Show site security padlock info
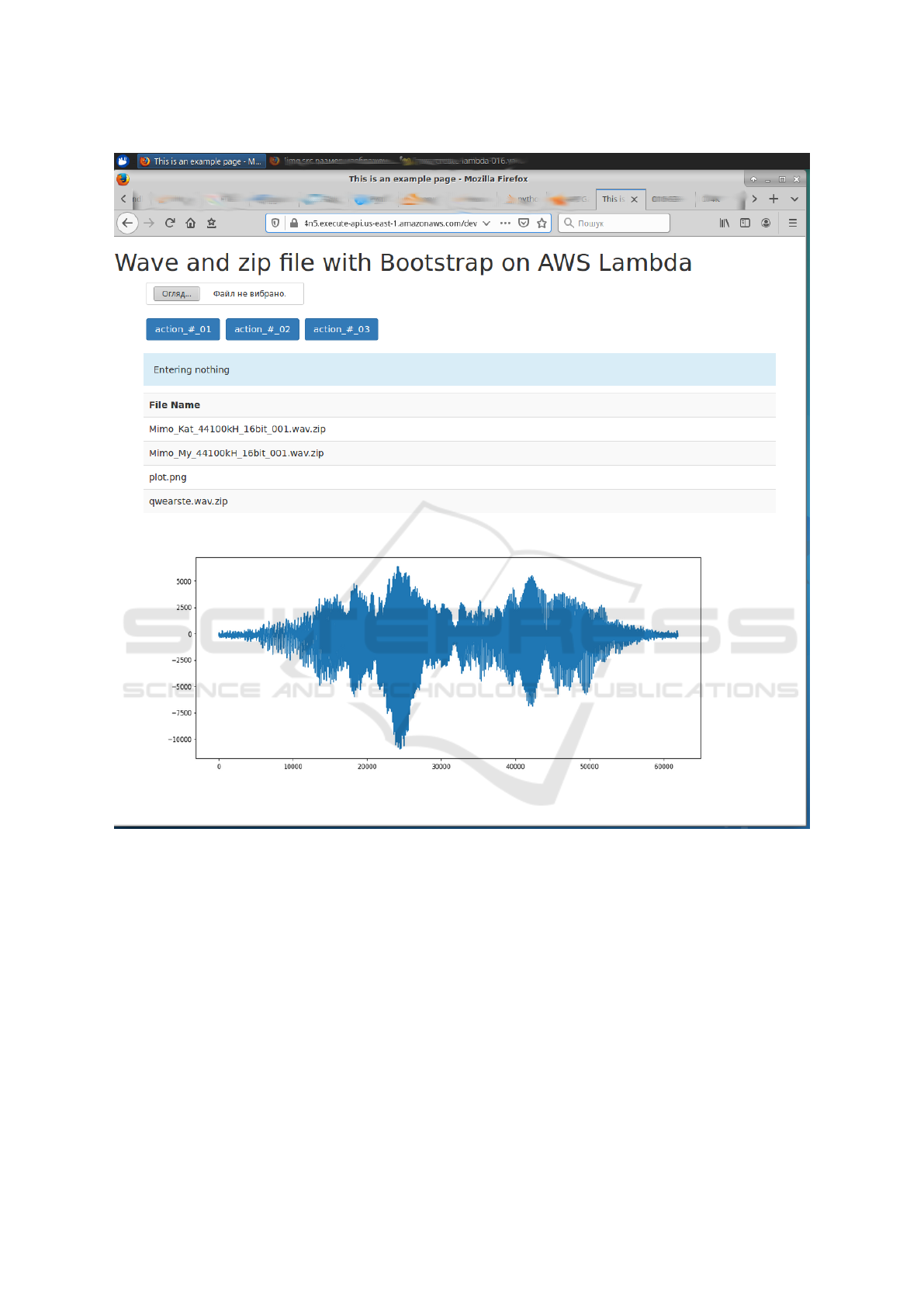Image resolution: width=924 pixels, height=1307 pixels. 294,223
